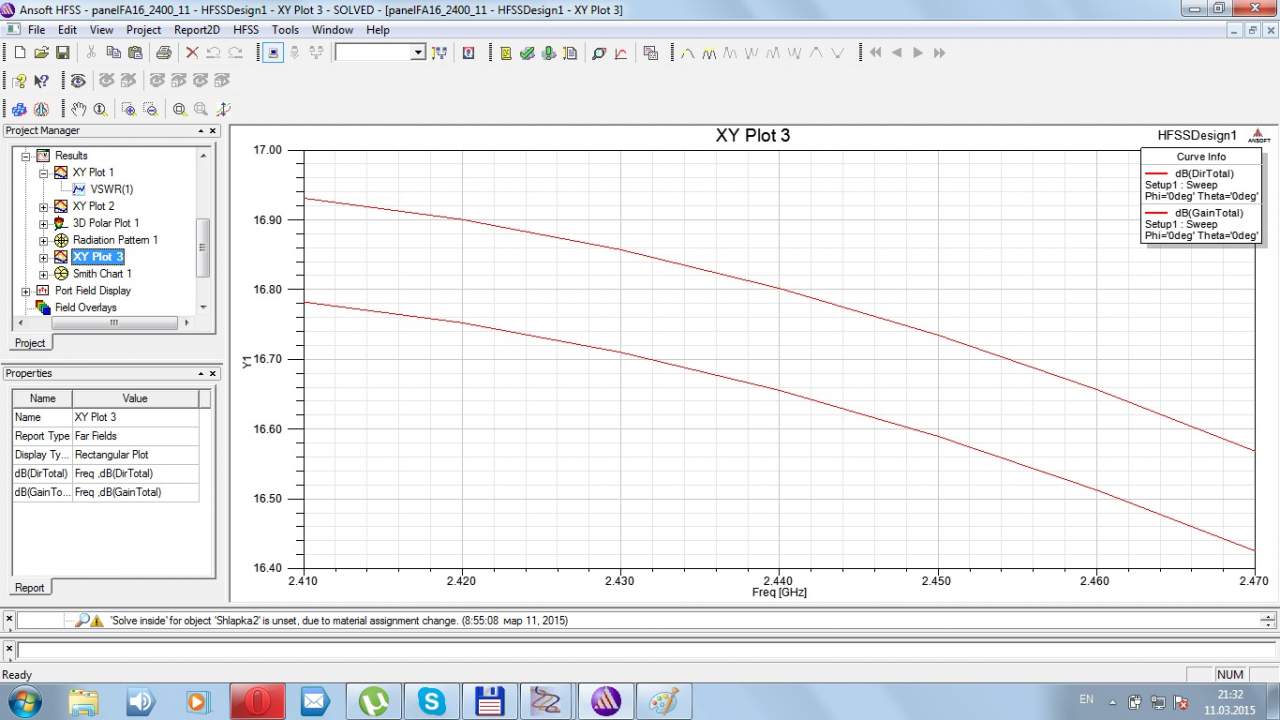Expand the XY Plot 3 node
The width and height of the screenshot is (1280, 720).
click(44, 258)
